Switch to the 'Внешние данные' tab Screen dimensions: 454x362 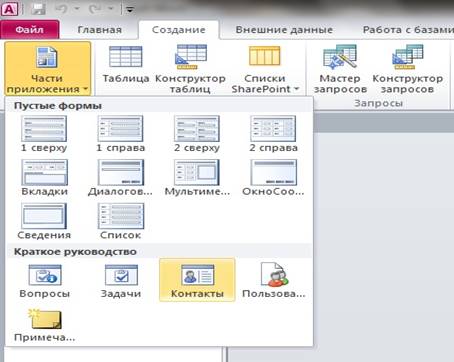pyautogui.click(x=284, y=30)
